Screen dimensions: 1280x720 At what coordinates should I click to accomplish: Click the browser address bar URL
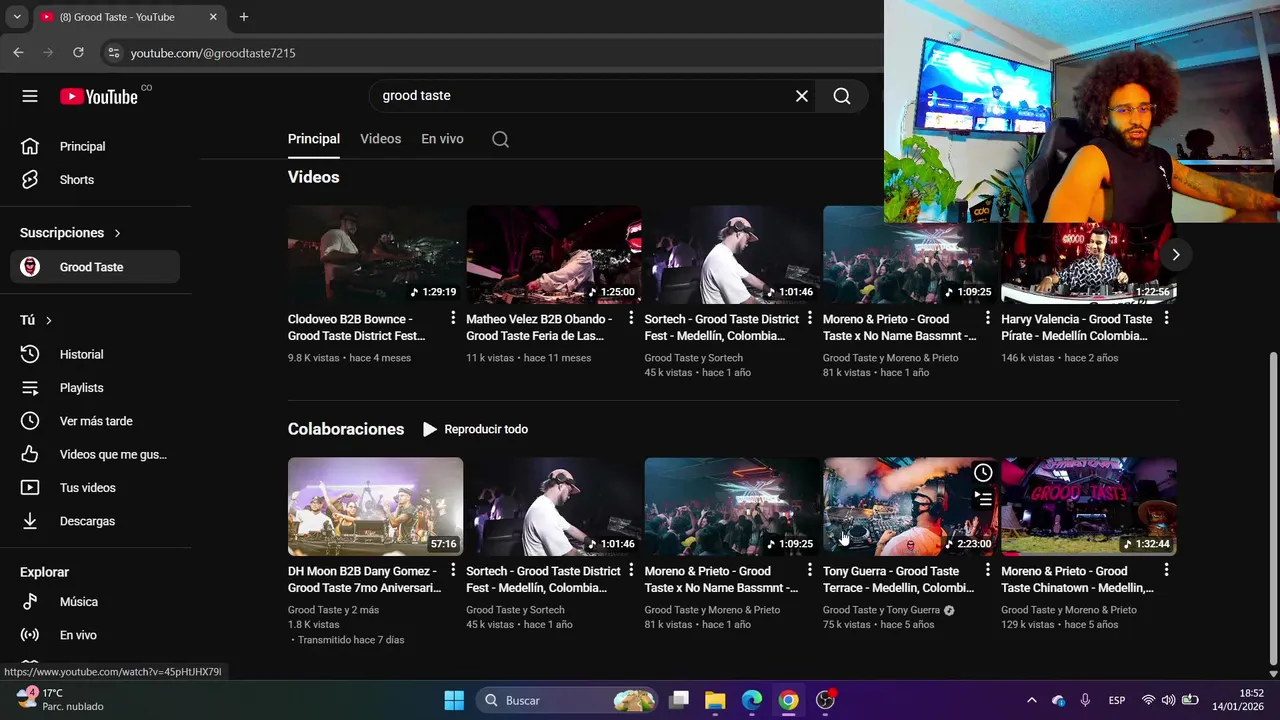(213, 53)
